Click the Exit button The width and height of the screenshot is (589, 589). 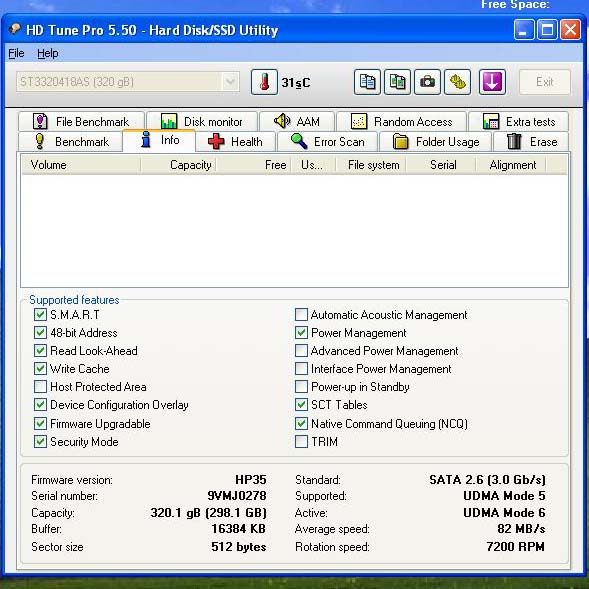tap(545, 82)
